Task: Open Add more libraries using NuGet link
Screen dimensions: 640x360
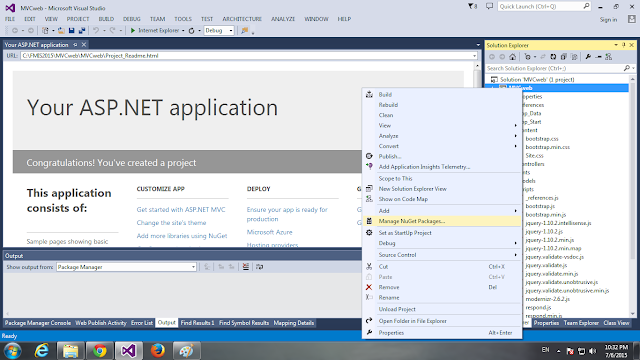Action: (182, 236)
